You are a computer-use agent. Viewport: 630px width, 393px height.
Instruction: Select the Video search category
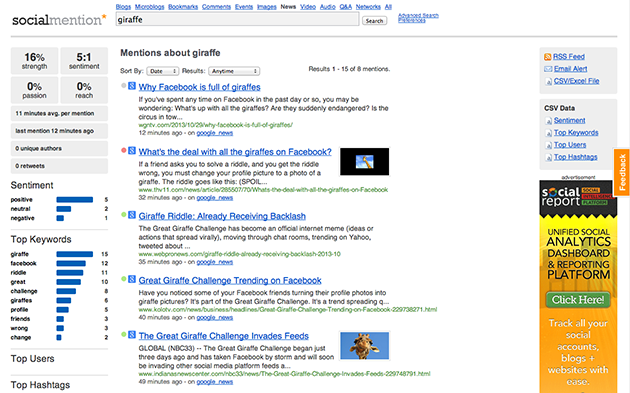pyautogui.click(x=308, y=7)
